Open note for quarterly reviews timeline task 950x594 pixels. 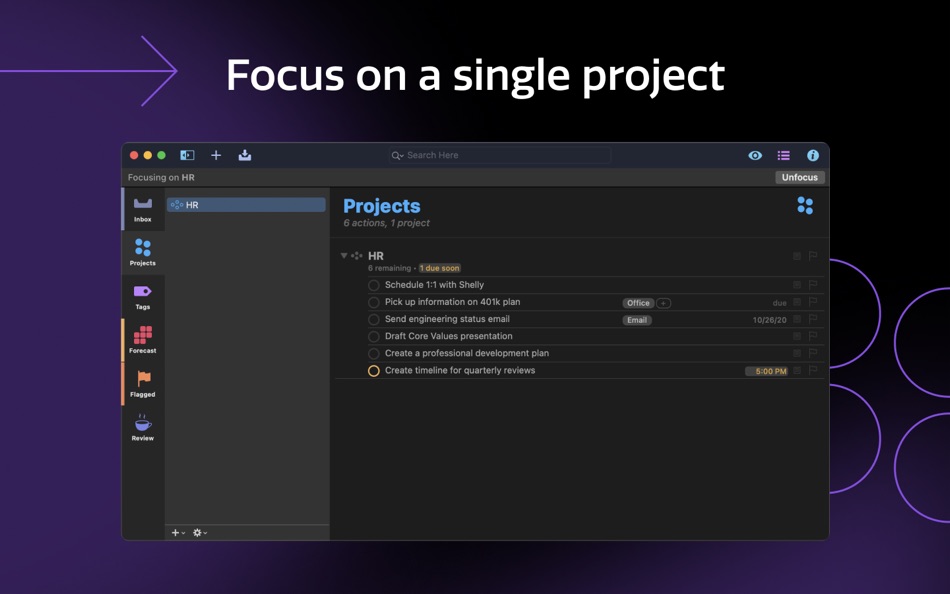tap(797, 370)
